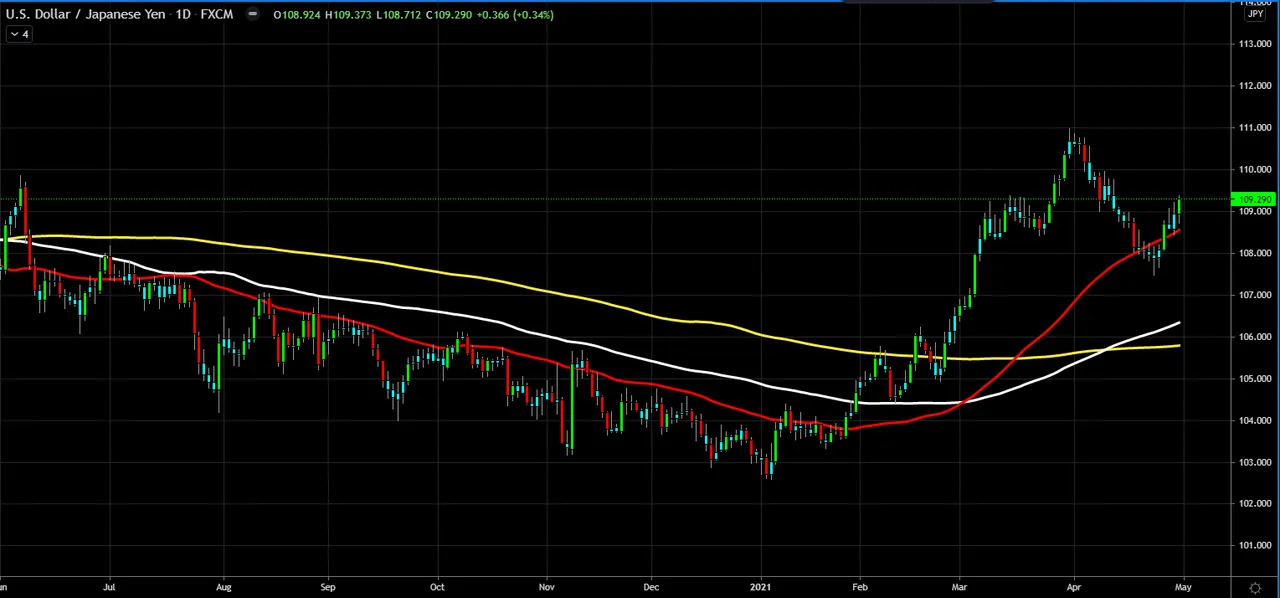This screenshot has height=598, width=1280.
Task: Click the 2021 label on time axis
Action: 761,587
